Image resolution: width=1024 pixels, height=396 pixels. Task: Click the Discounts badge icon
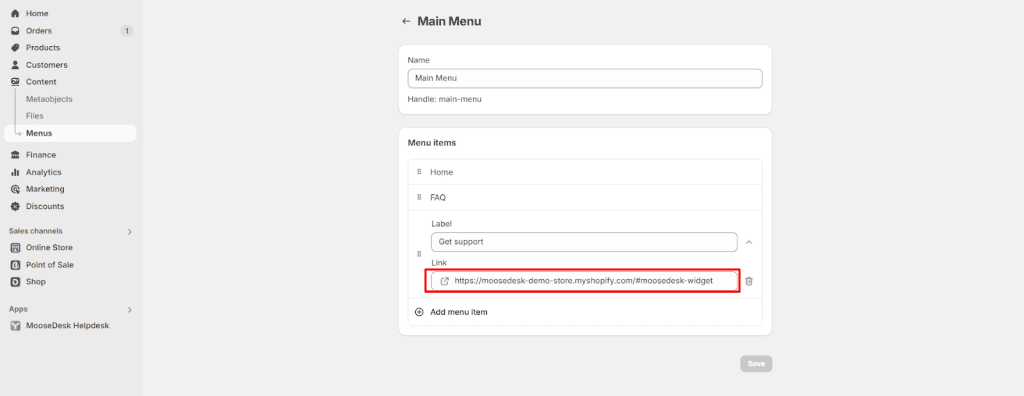15,206
